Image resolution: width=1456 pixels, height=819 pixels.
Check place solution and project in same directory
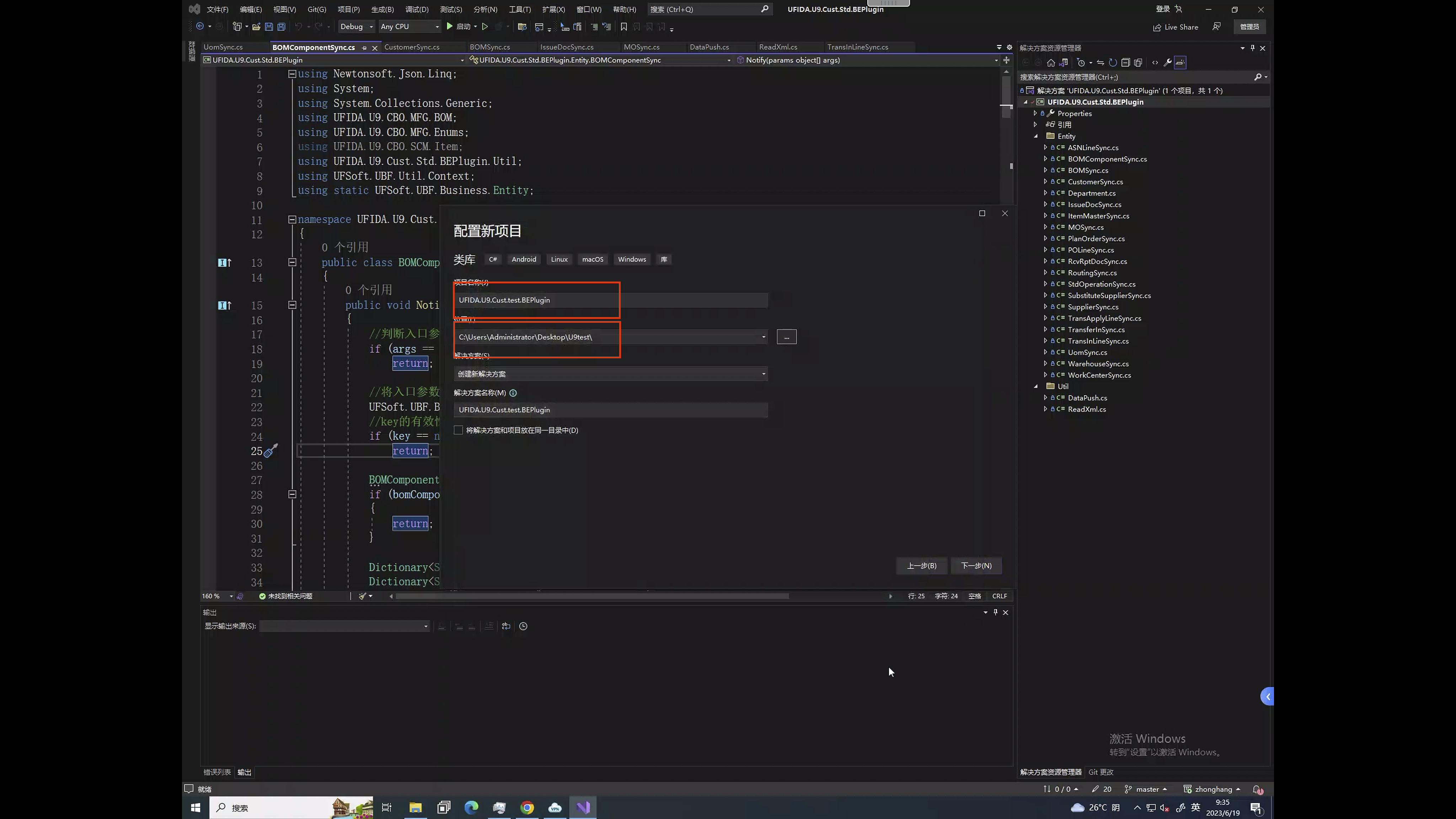[x=459, y=430]
